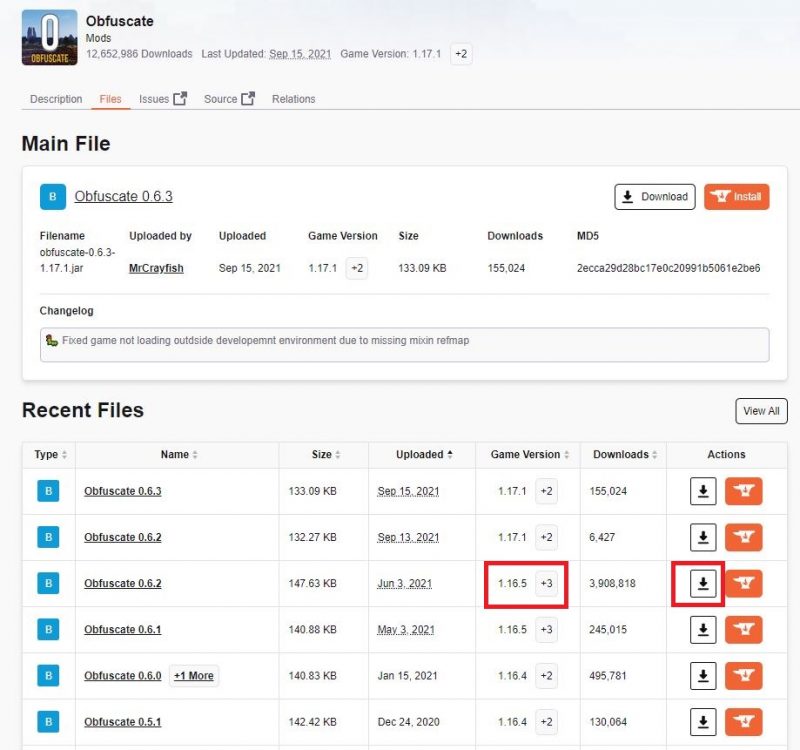Image resolution: width=800 pixels, height=750 pixels.
Task: Click orange install icon for Obfuscate 0.6.1
Action: [x=742, y=629]
